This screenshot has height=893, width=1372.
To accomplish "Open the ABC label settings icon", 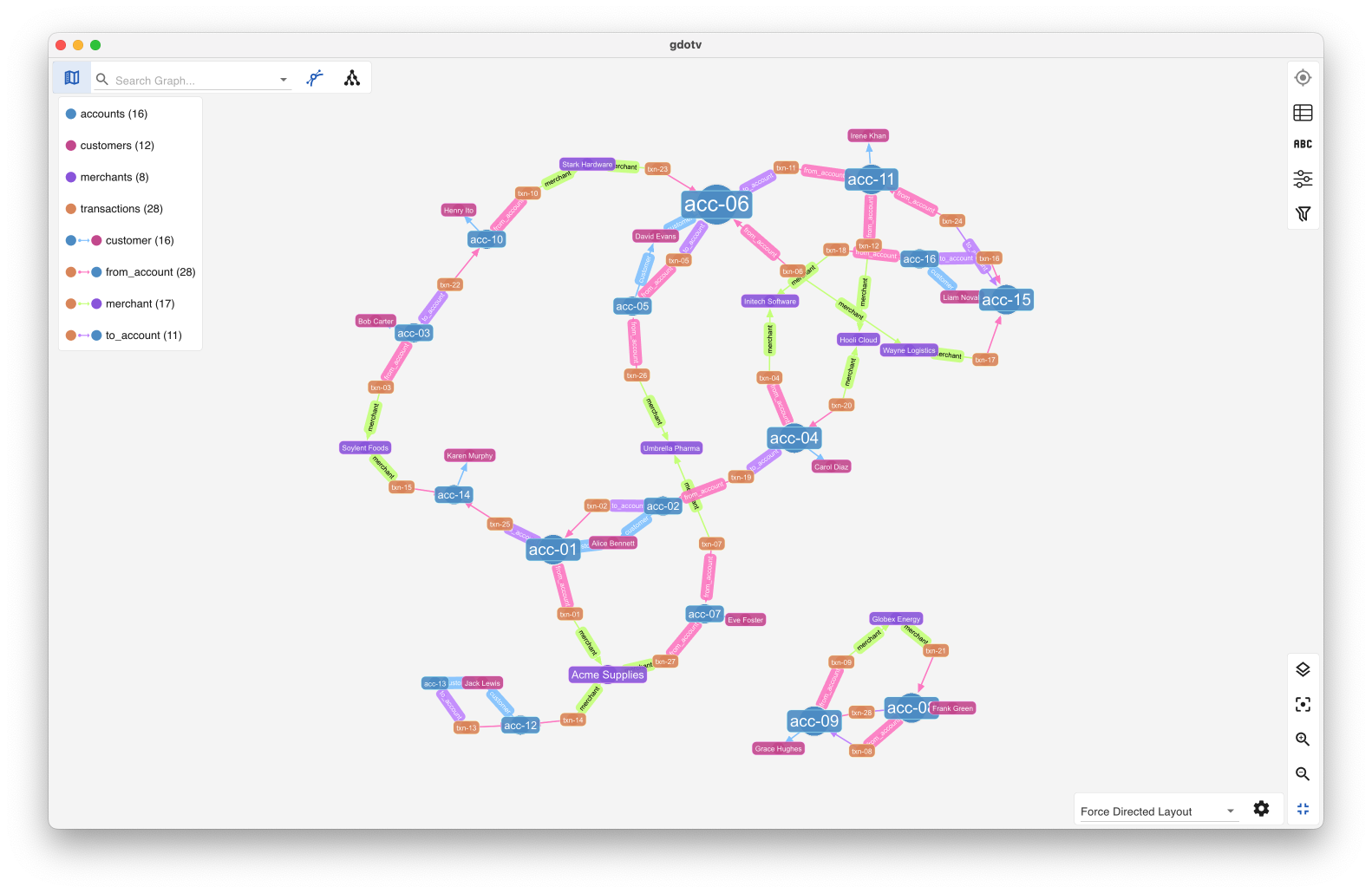I will pos(1303,145).
